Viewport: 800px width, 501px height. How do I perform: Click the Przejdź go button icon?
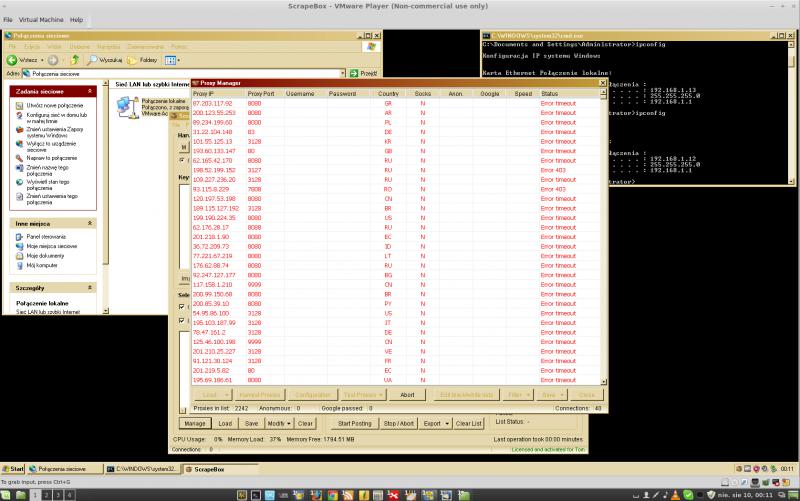(353, 73)
